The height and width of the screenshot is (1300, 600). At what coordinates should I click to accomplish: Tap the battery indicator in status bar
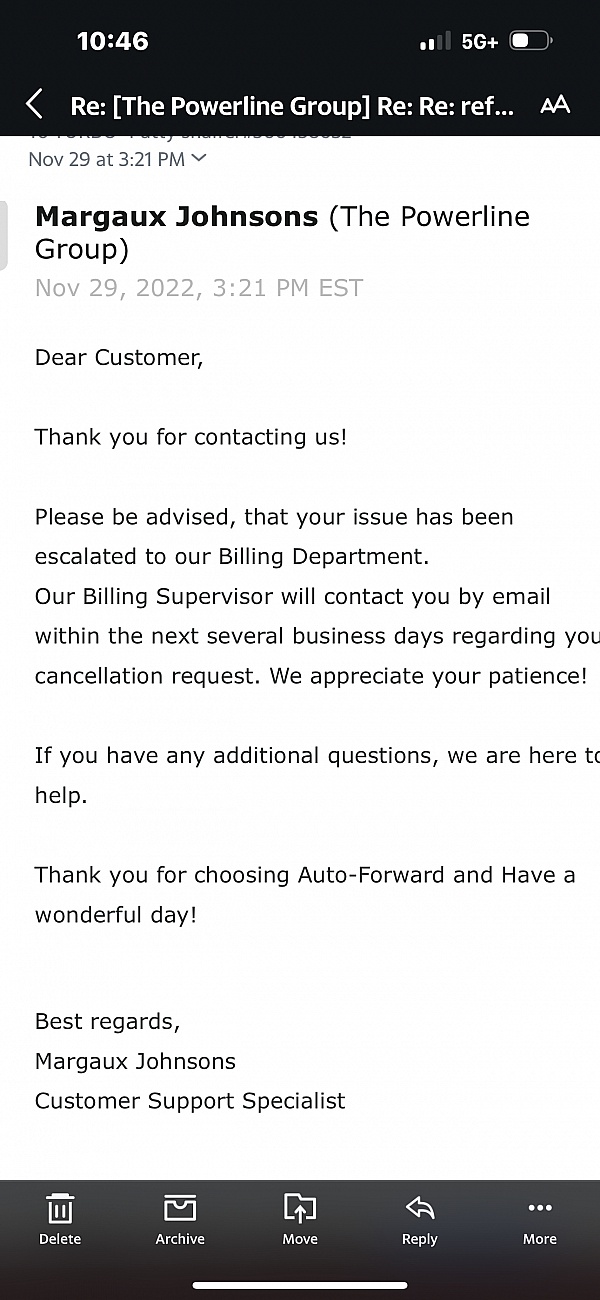tap(531, 42)
